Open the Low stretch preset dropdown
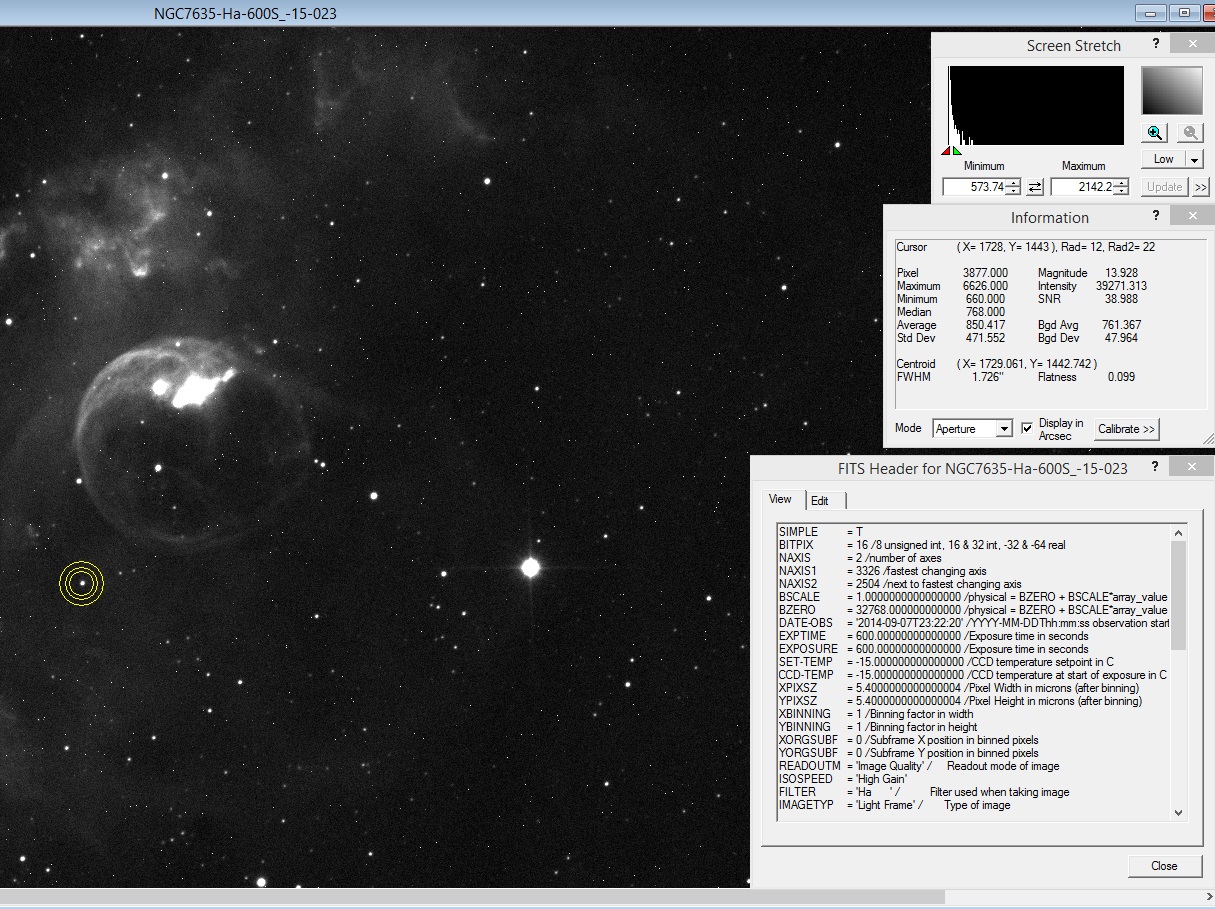The height and width of the screenshot is (909, 1215). click(1194, 159)
